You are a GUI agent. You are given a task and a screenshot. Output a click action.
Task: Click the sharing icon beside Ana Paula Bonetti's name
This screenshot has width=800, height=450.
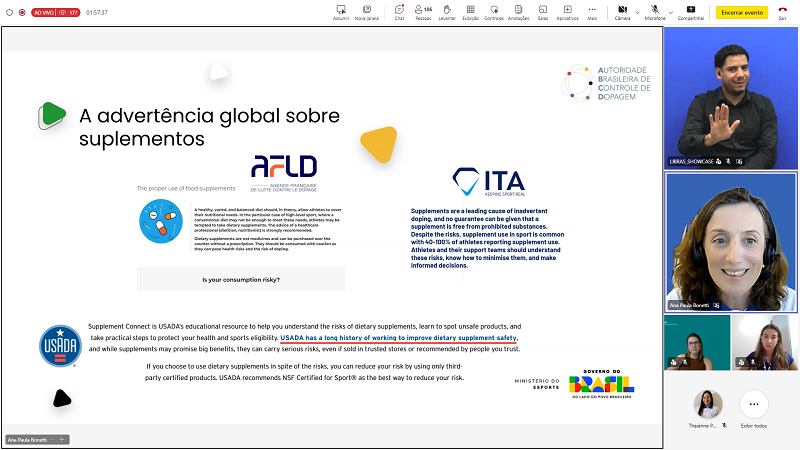716,305
